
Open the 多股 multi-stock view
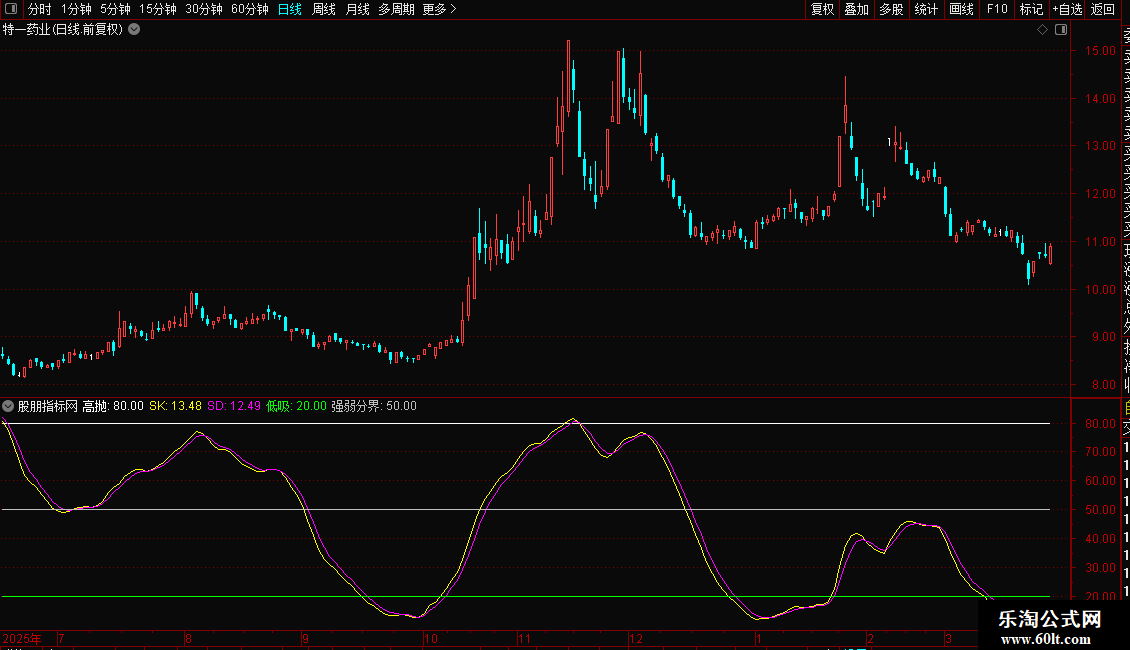pyautogui.click(x=891, y=9)
